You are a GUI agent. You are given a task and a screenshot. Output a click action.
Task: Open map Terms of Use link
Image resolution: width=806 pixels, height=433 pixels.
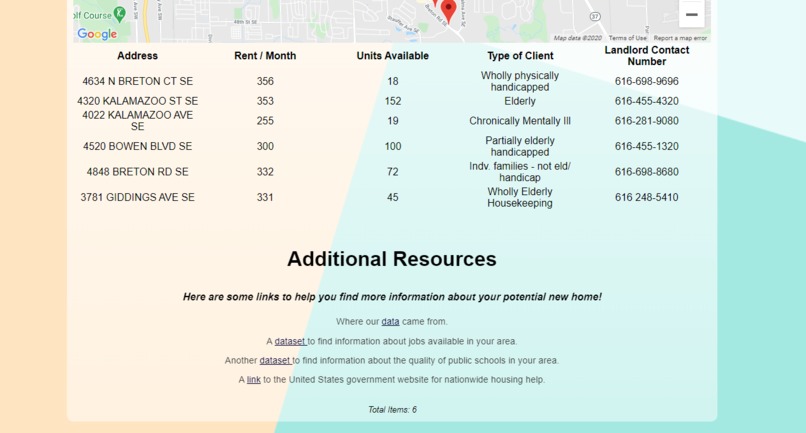coord(628,38)
